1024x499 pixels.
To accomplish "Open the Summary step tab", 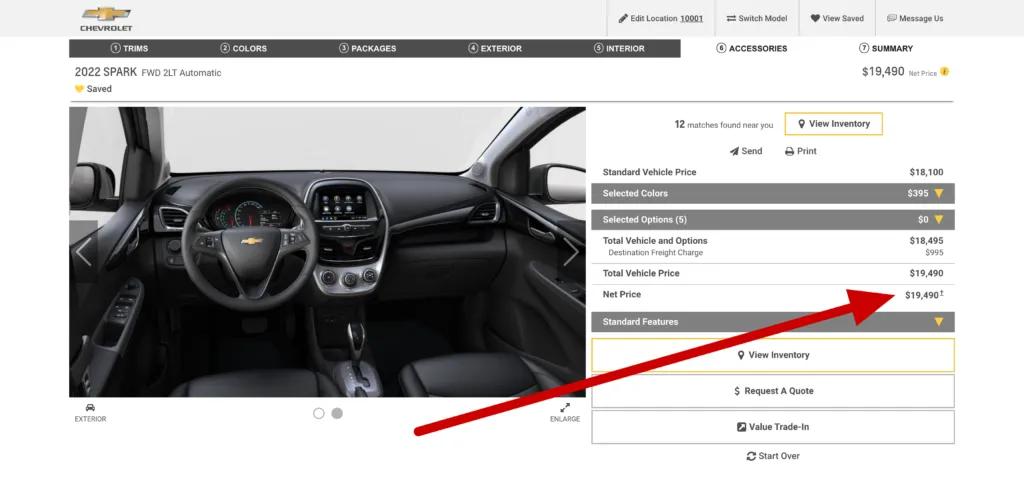I will click(x=885, y=48).
